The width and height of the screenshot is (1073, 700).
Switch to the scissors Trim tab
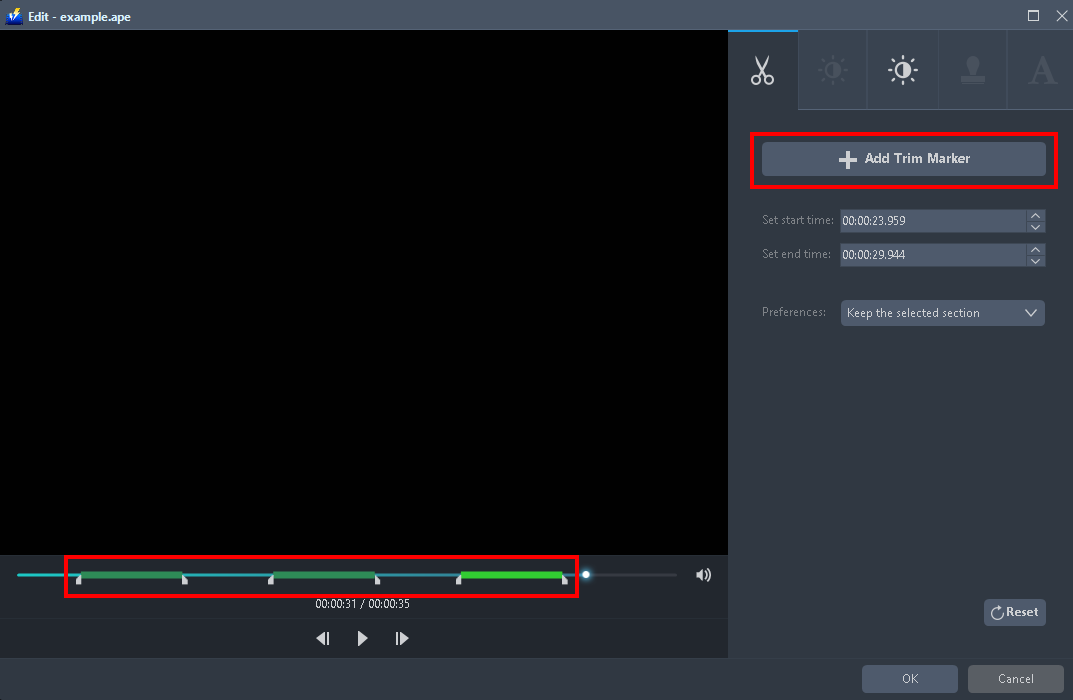pyautogui.click(x=763, y=69)
